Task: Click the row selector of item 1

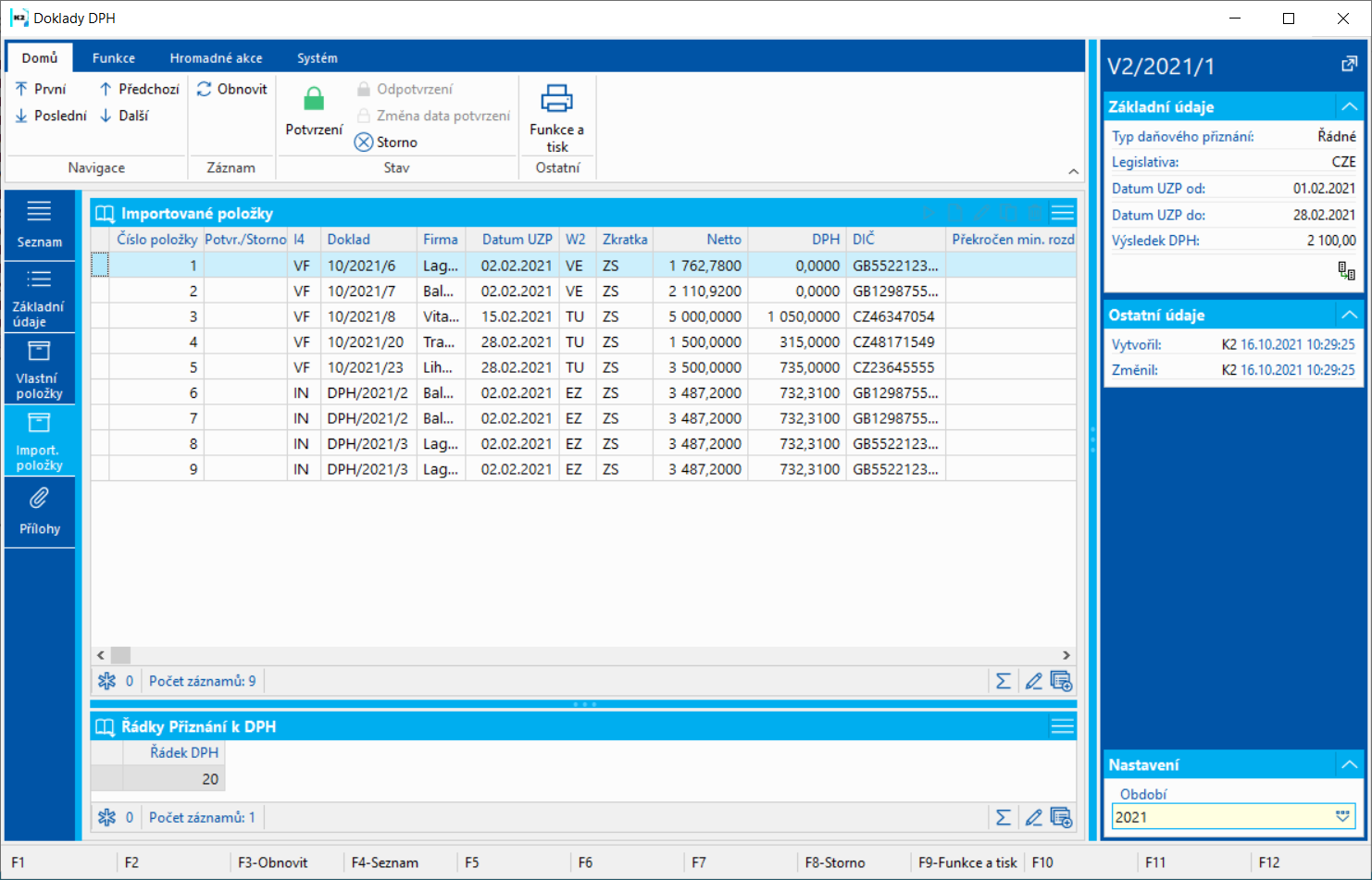Action: [100, 266]
